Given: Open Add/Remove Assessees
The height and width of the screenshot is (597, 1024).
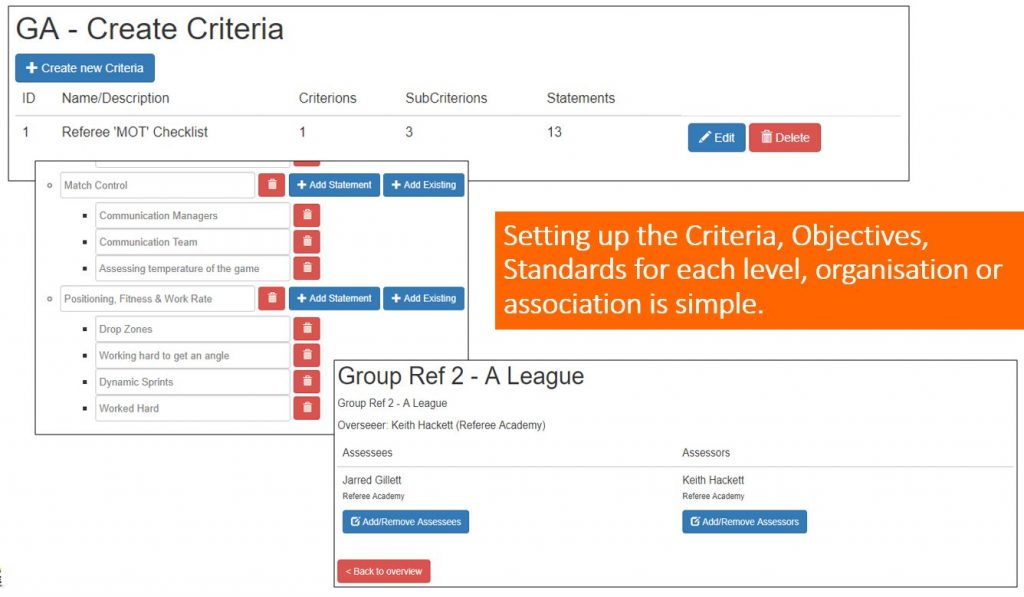Looking at the screenshot, I should click(x=405, y=522).
